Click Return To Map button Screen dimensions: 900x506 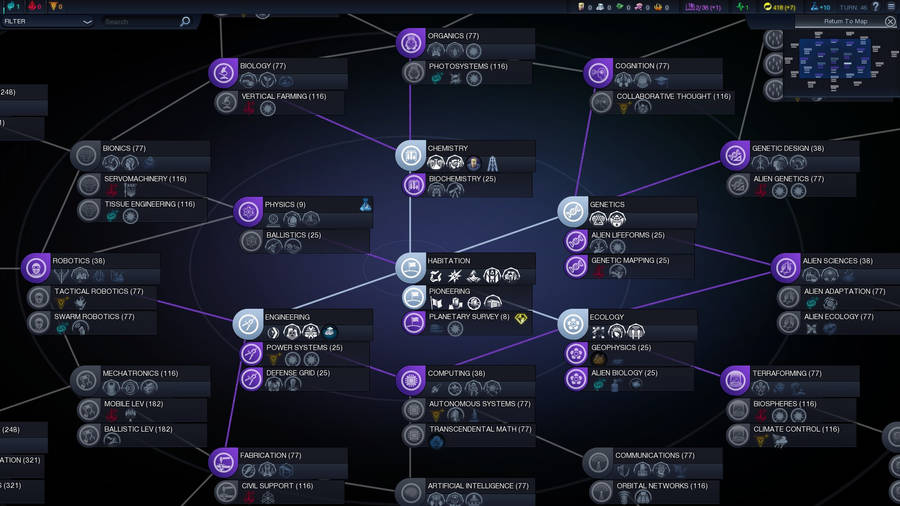tap(845, 21)
